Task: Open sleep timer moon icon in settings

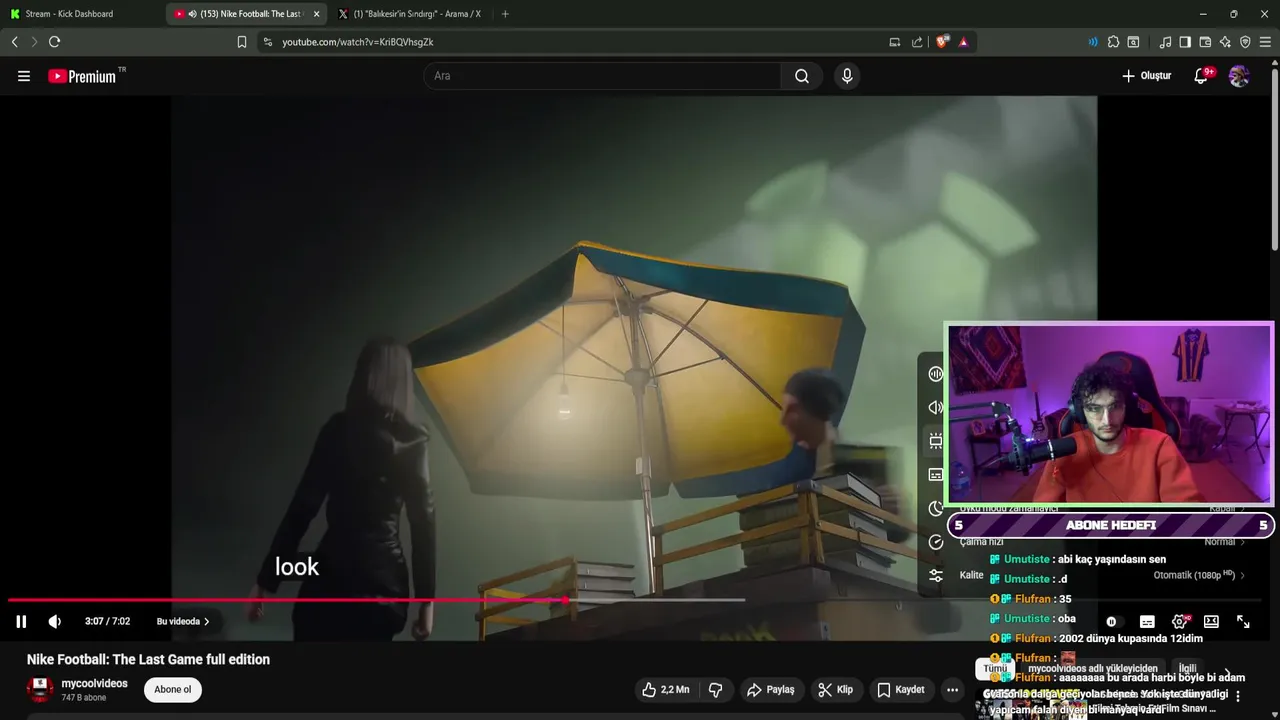Action: pyautogui.click(x=936, y=508)
